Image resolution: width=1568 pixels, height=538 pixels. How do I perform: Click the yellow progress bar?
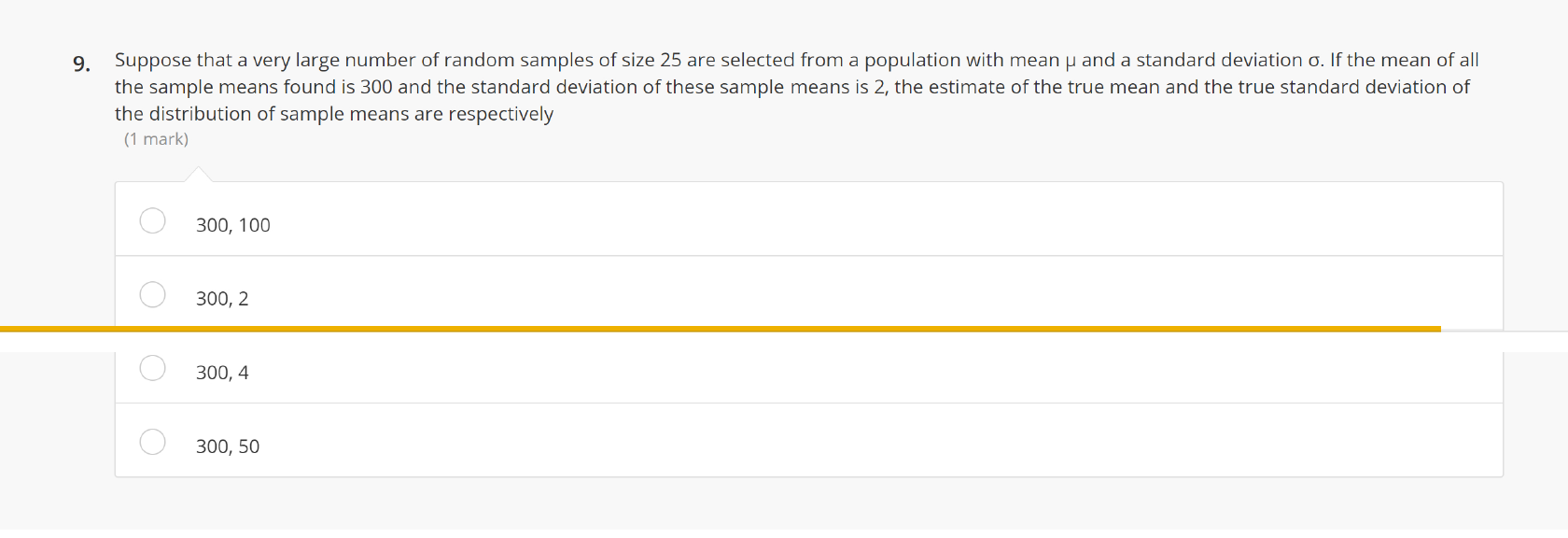pos(719,329)
